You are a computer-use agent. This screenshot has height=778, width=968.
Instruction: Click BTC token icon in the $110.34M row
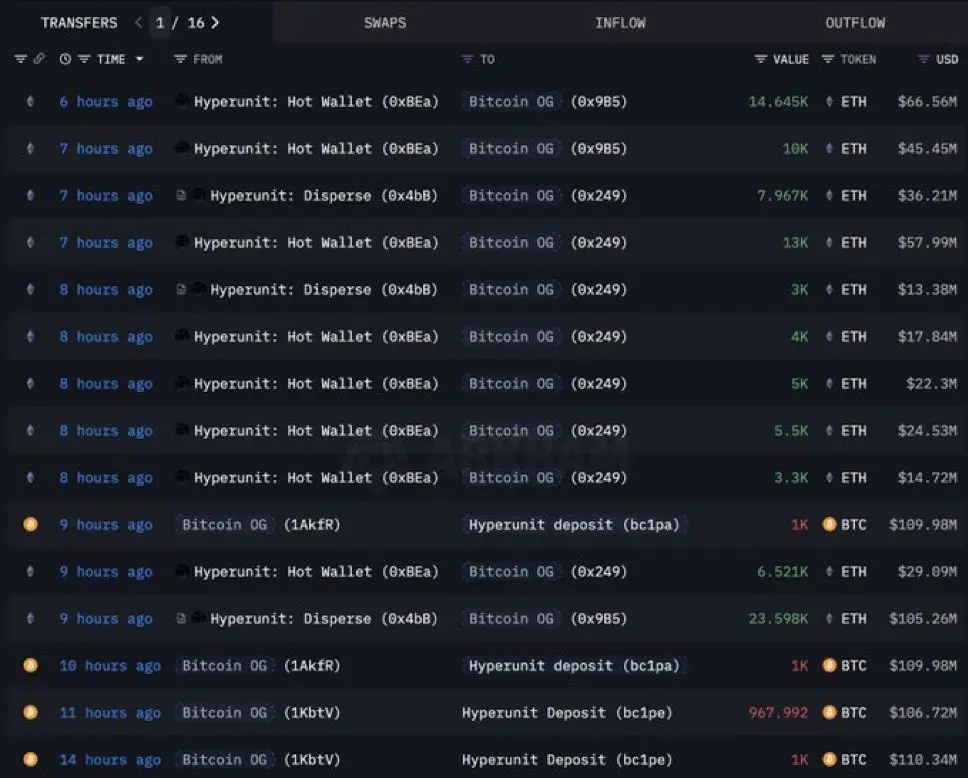[x=830, y=759]
